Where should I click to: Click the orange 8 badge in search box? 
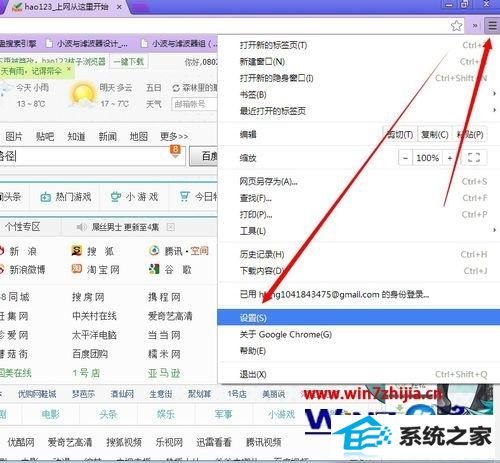point(175,150)
